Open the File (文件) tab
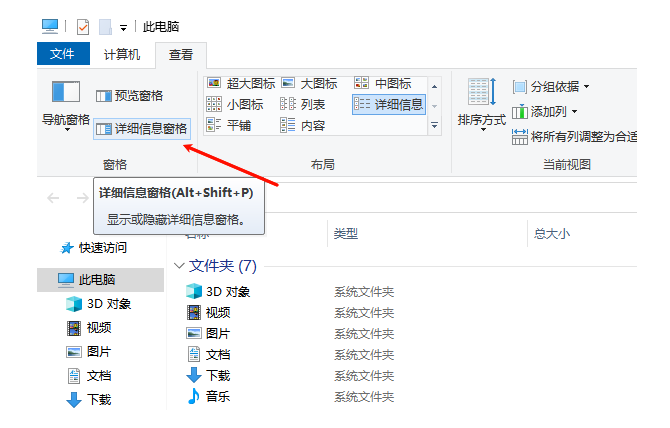Image resolution: width=670 pixels, height=428 pixels. (x=63, y=54)
